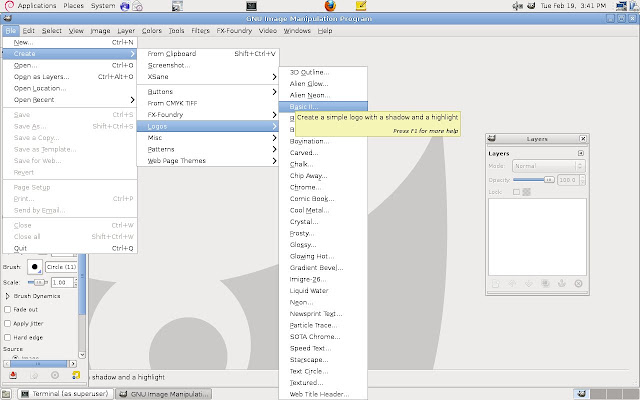Screen dimensions: 640x400
Task: Reset tool options to defaults icon
Action: [76, 375]
